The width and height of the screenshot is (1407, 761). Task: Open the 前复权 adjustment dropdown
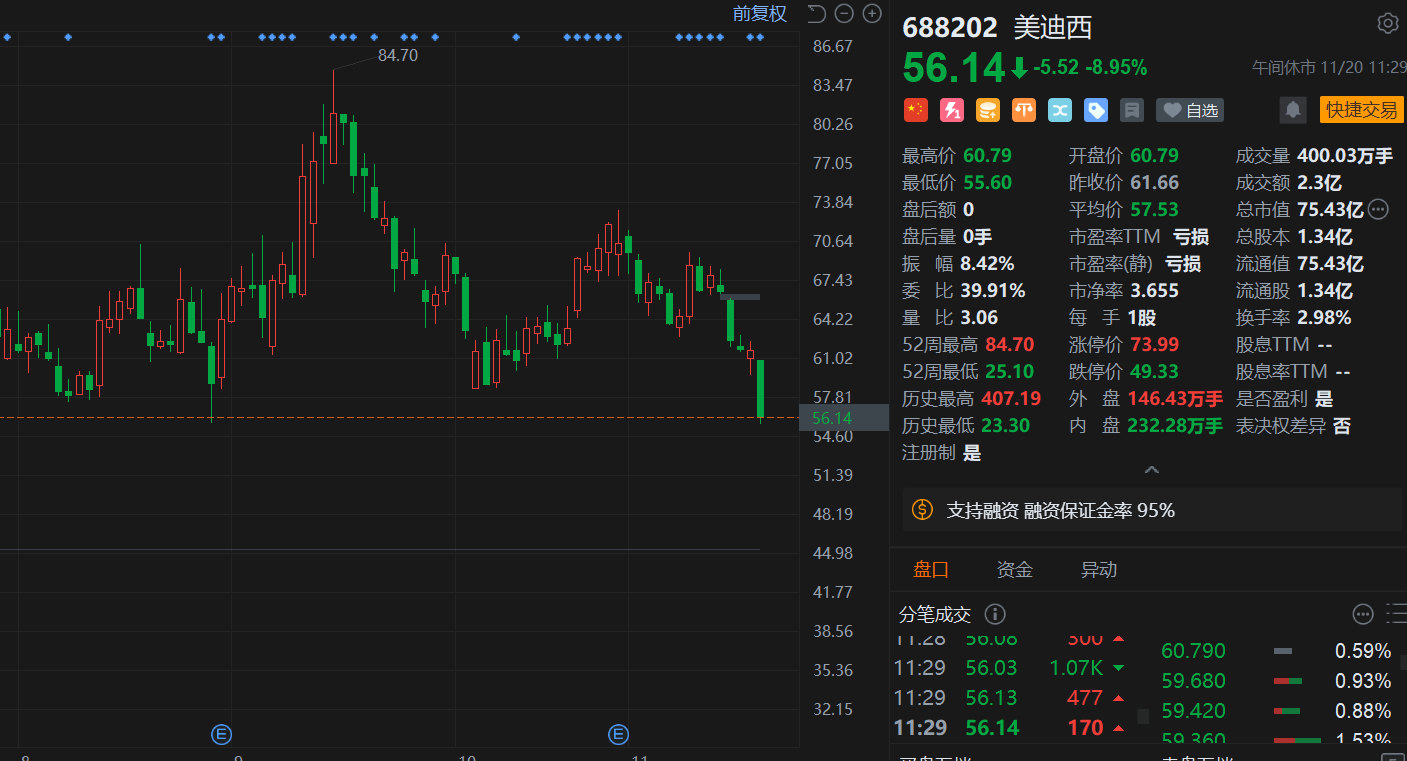coord(759,14)
